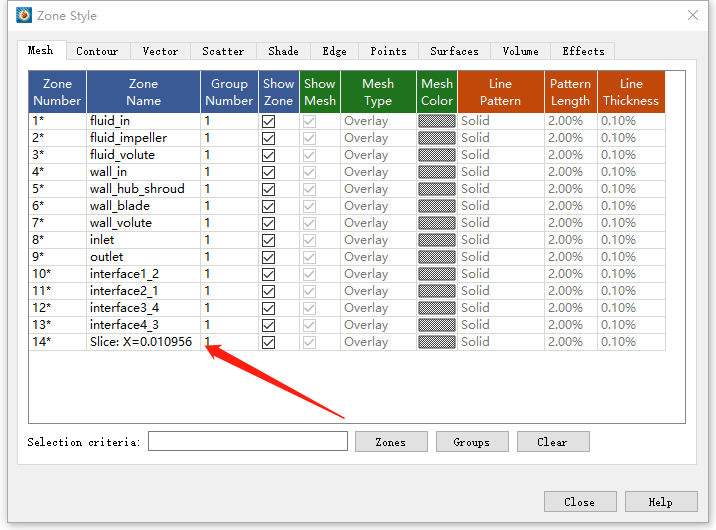716x530 pixels.
Task: Open Help for Zone Style
Action: 660,502
